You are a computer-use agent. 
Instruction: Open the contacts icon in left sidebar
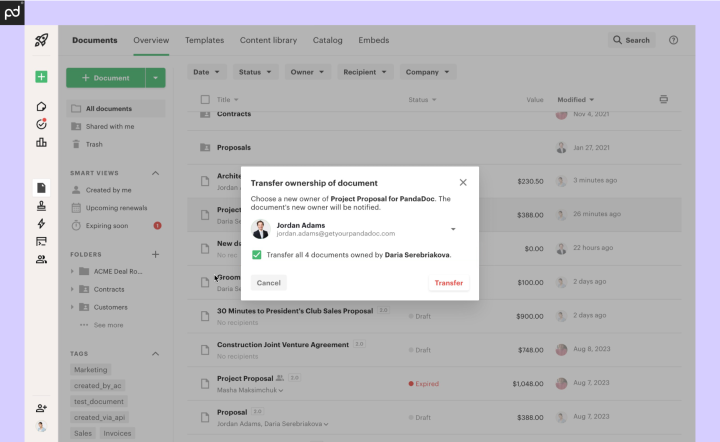pyautogui.click(x=41, y=259)
